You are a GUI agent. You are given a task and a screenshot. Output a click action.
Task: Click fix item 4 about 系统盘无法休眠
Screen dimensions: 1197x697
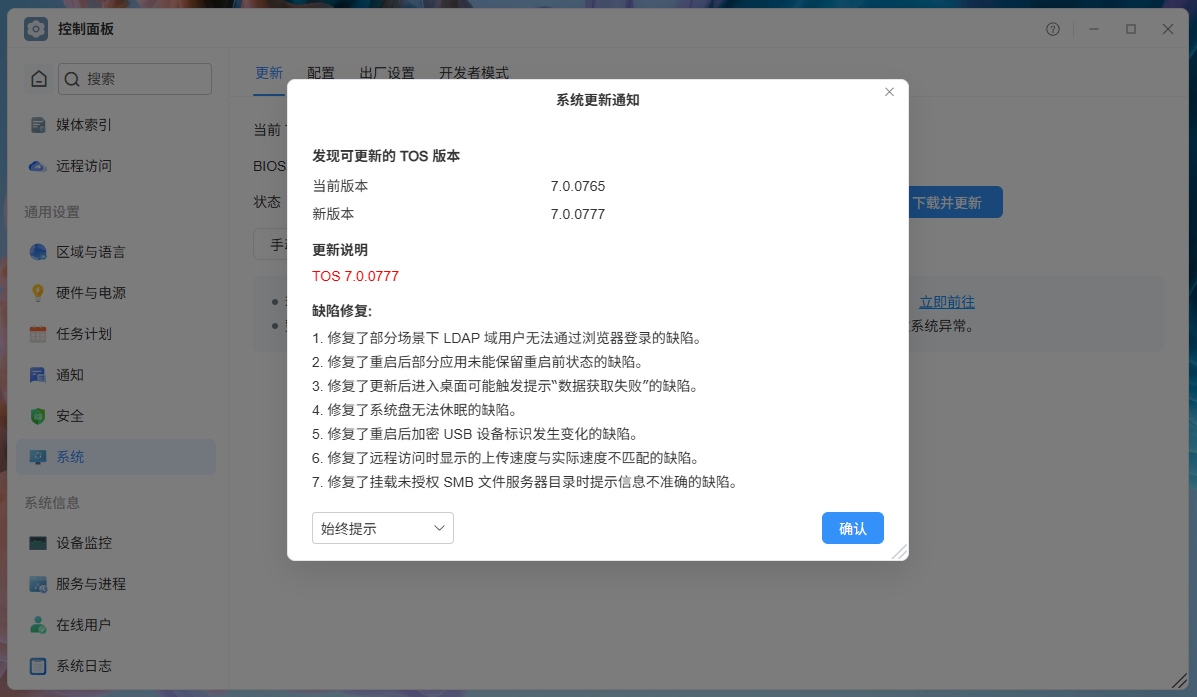[x=415, y=410]
